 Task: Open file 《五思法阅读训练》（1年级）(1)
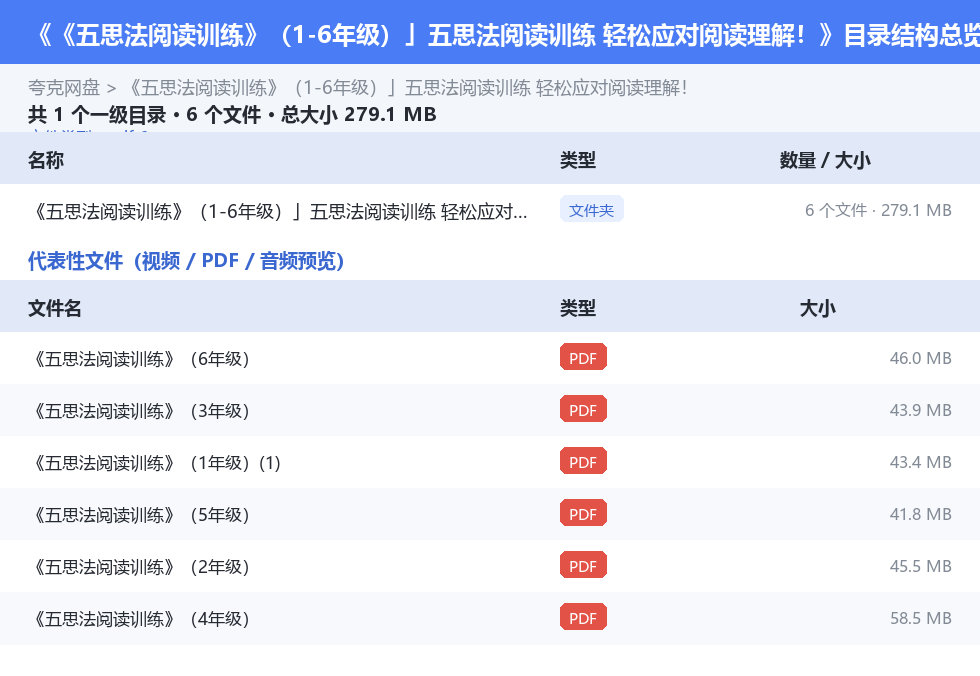[x=155, y=462]
